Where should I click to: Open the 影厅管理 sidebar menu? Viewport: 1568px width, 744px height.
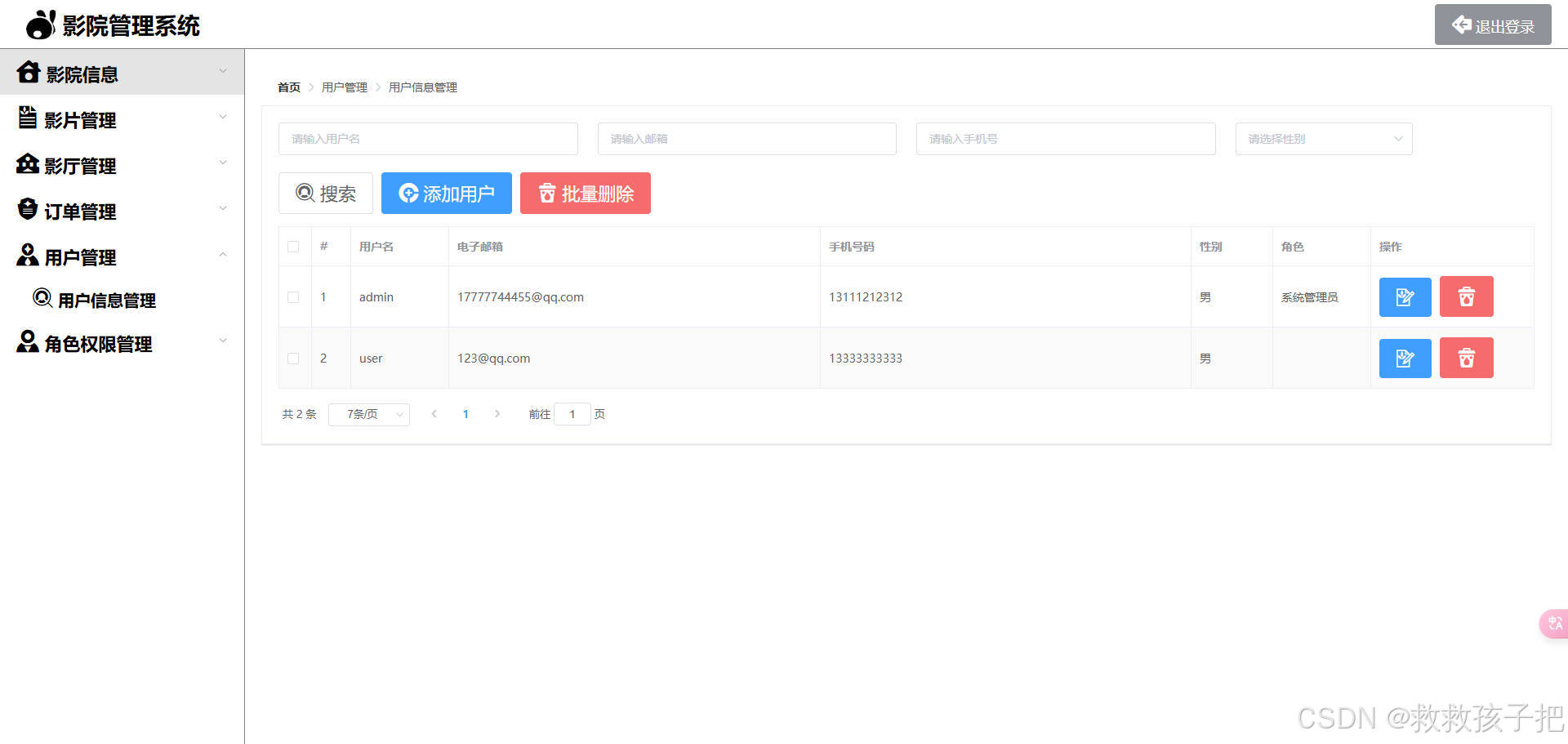click(x=122, y=163)
